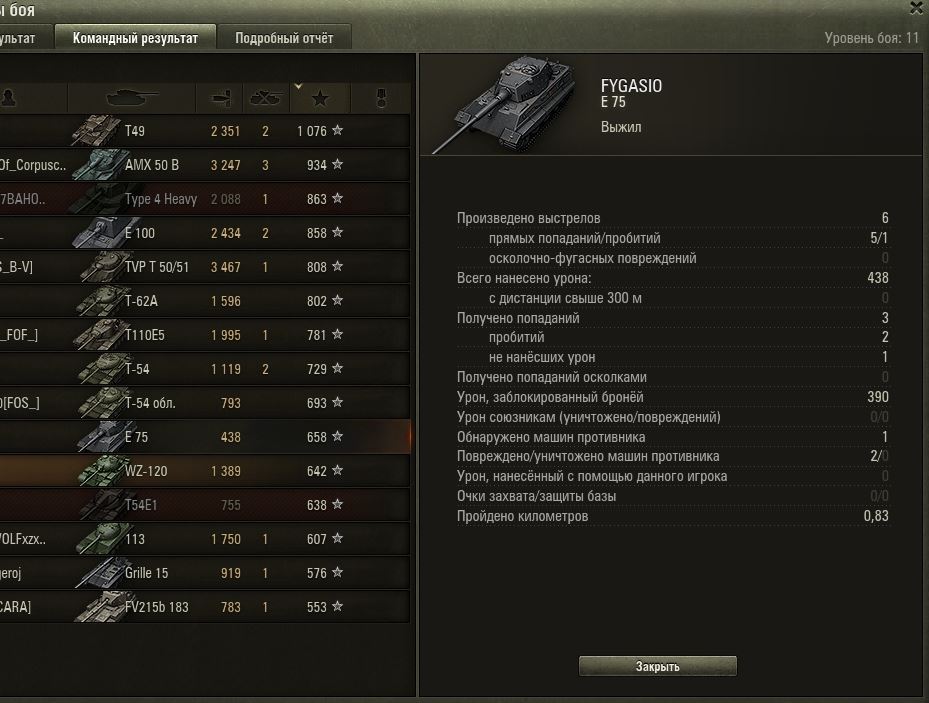Toggle sort arrow above the star column

298,86
